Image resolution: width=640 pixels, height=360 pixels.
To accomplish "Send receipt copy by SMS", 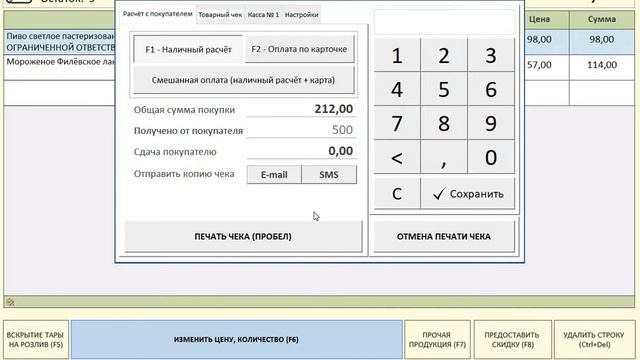I will (x=329, y=175).
